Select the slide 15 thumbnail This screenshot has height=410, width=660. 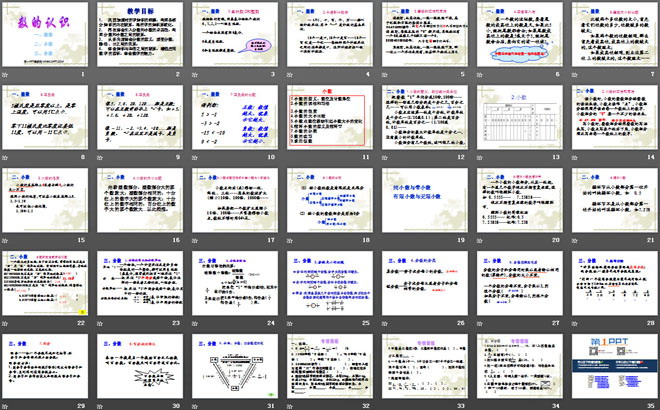[45, 200]
